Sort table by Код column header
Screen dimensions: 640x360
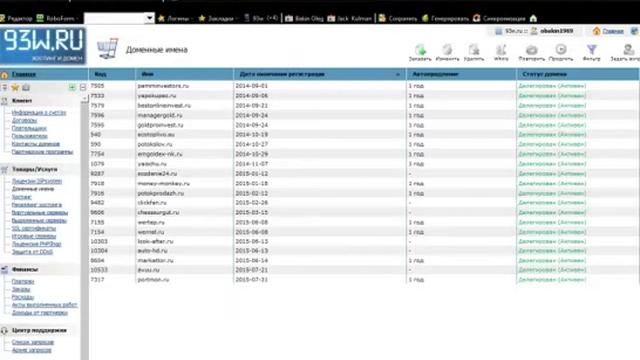pos(112,74)
